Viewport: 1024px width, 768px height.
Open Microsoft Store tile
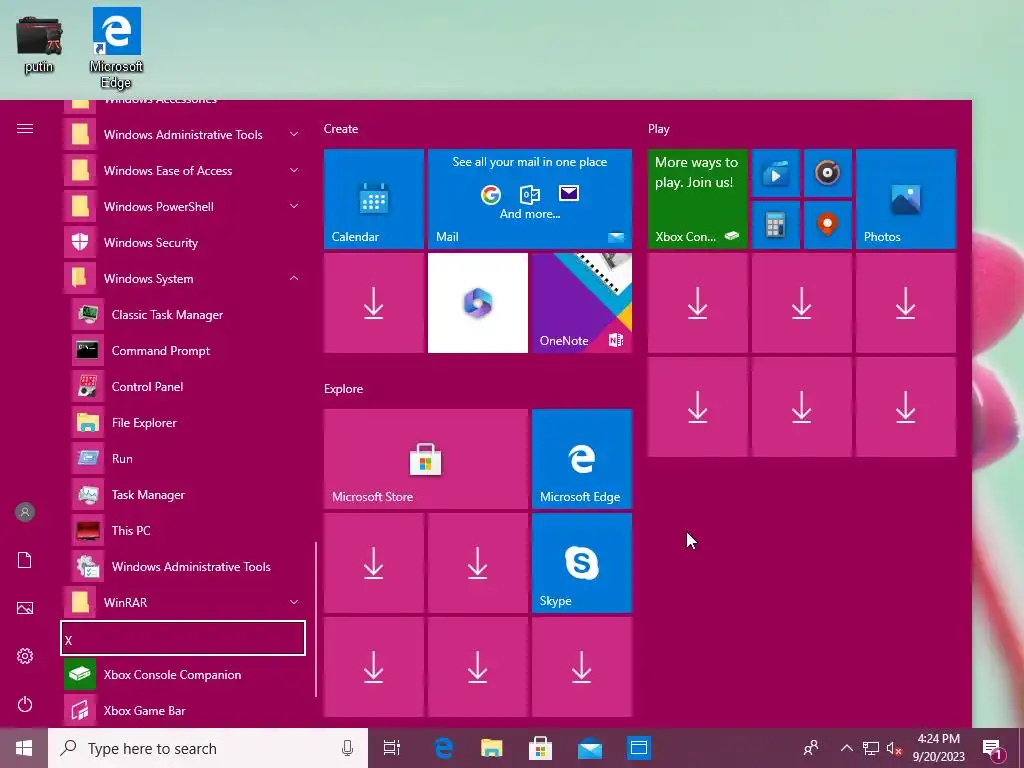pyautogui.click(x=426, y=459)
